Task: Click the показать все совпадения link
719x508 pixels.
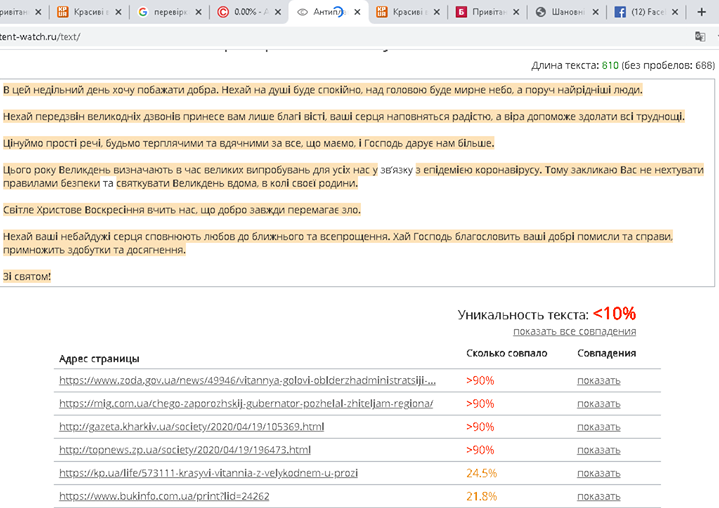Action: tap(574, 331)
